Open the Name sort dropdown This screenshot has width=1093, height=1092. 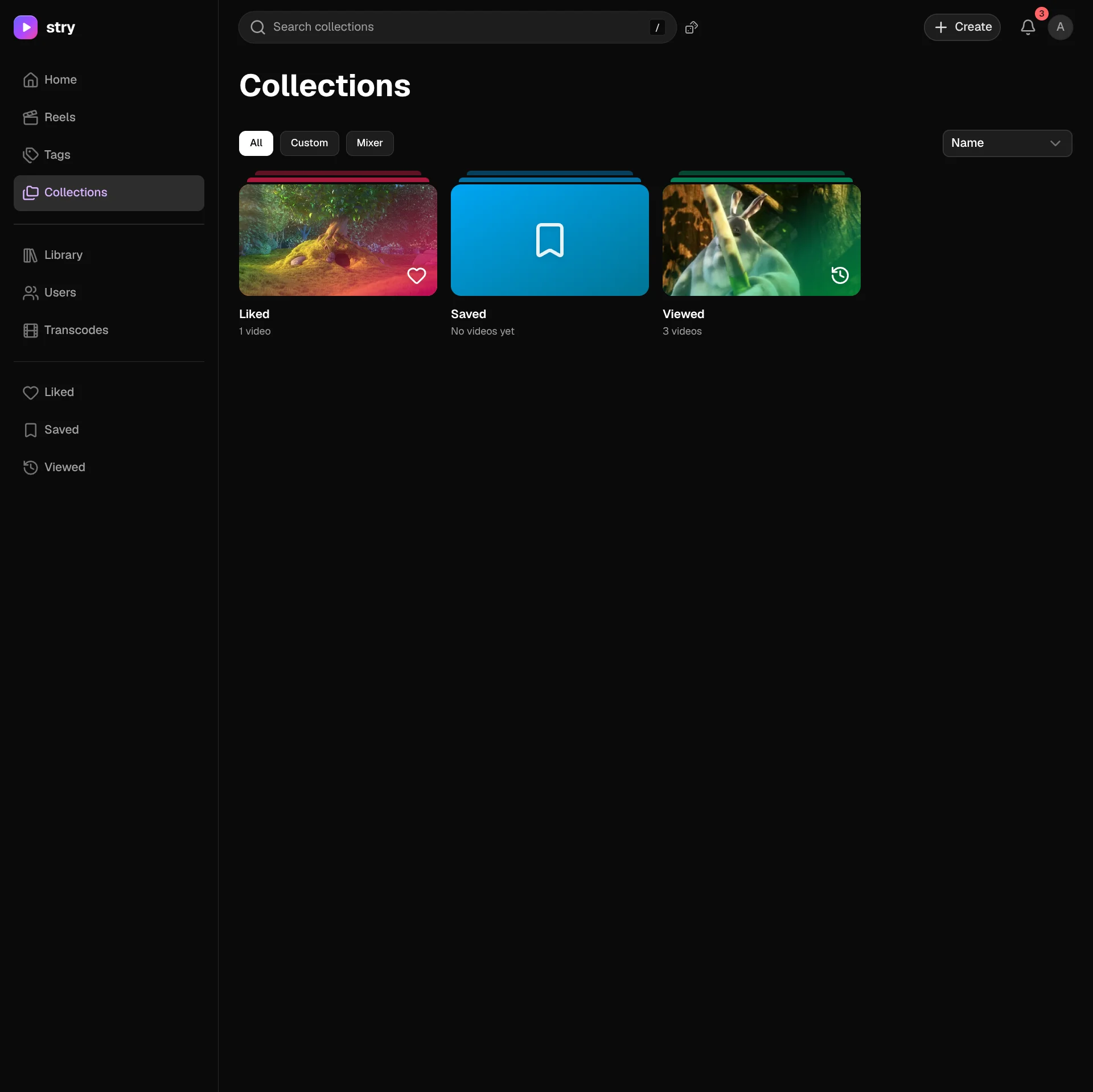(x=1007, y=143)
